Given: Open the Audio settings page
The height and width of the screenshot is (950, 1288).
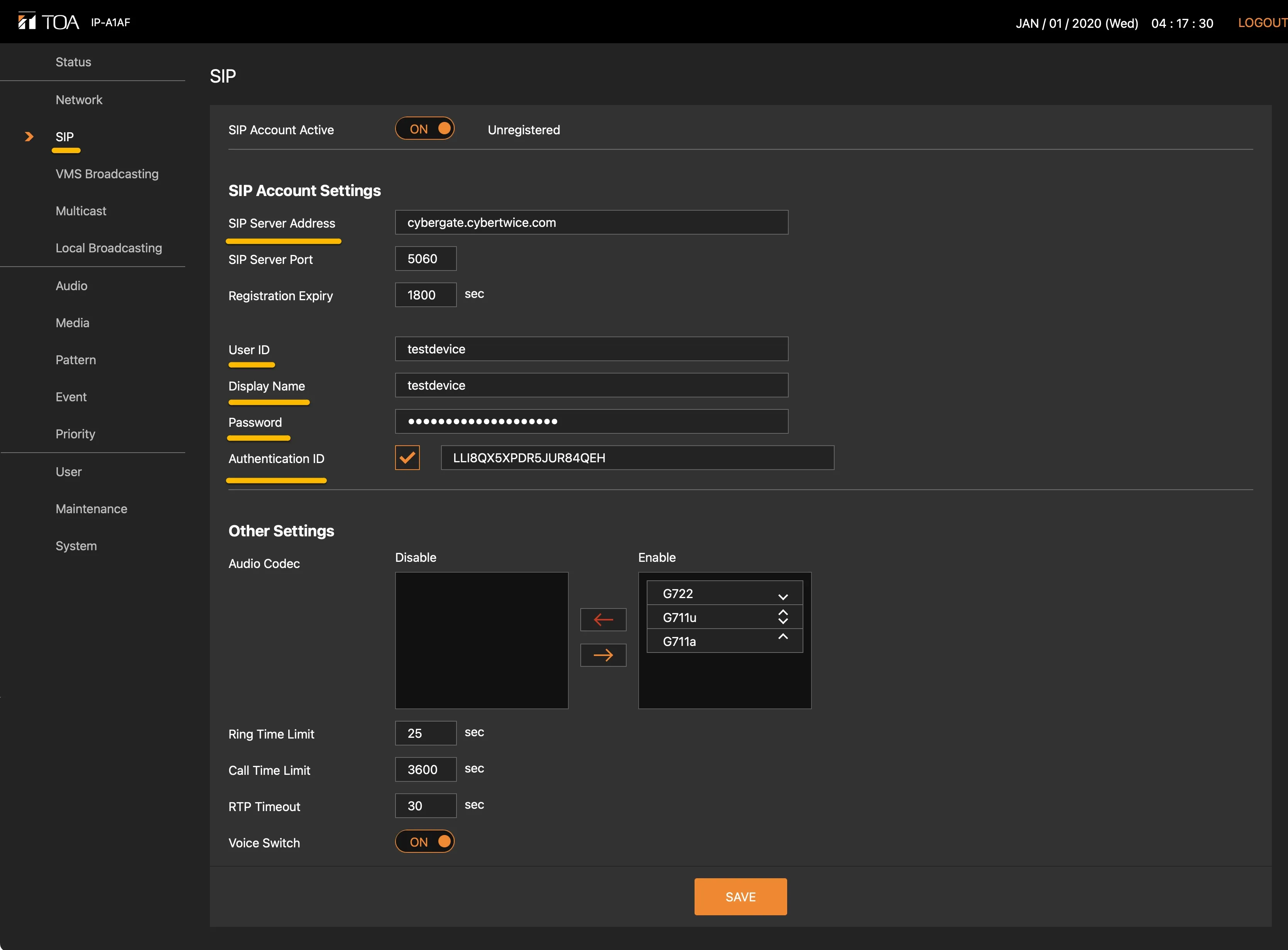Looking at the screenshot, I should [71, 286].
